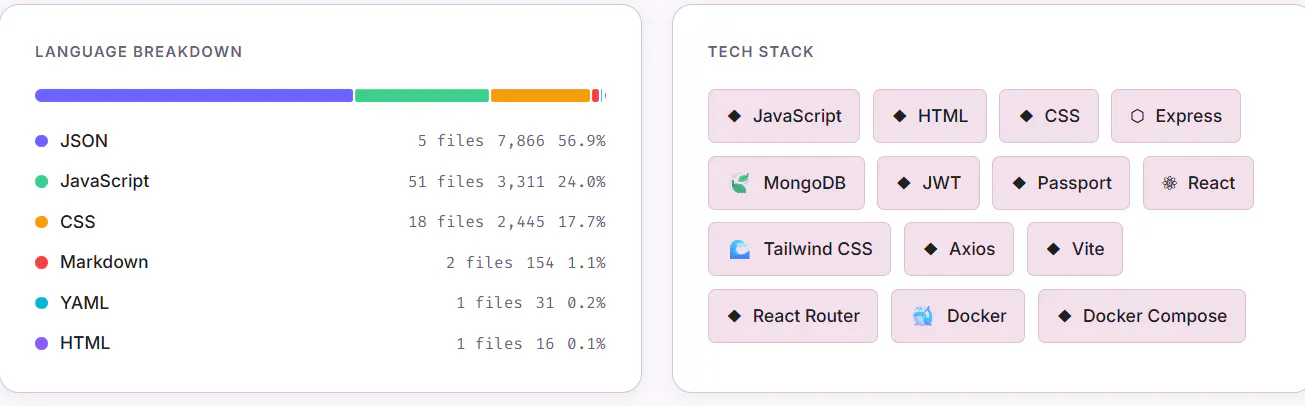Click the YAML language label
This screenshot has width=1305, height=406.
coord(85,303)
